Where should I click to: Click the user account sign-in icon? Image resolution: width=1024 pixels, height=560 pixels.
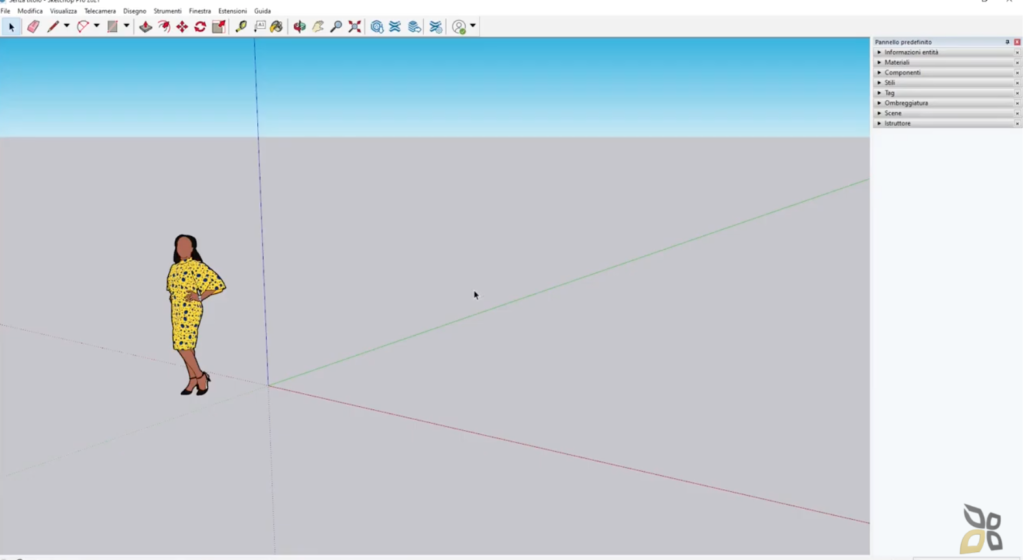459,27
